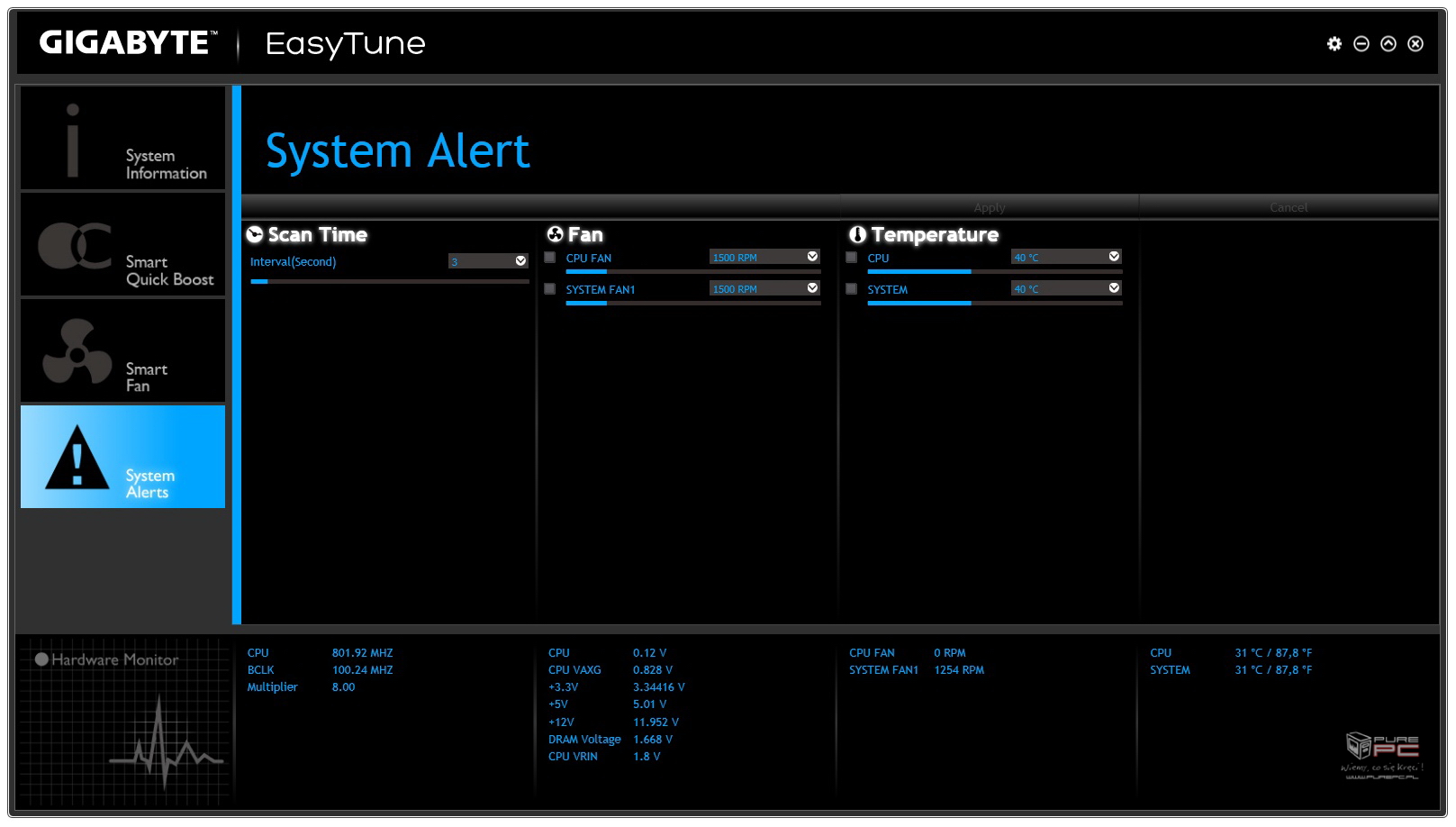
Task: Open Smart Quick Boost OC icon
Action: point(75,246)
